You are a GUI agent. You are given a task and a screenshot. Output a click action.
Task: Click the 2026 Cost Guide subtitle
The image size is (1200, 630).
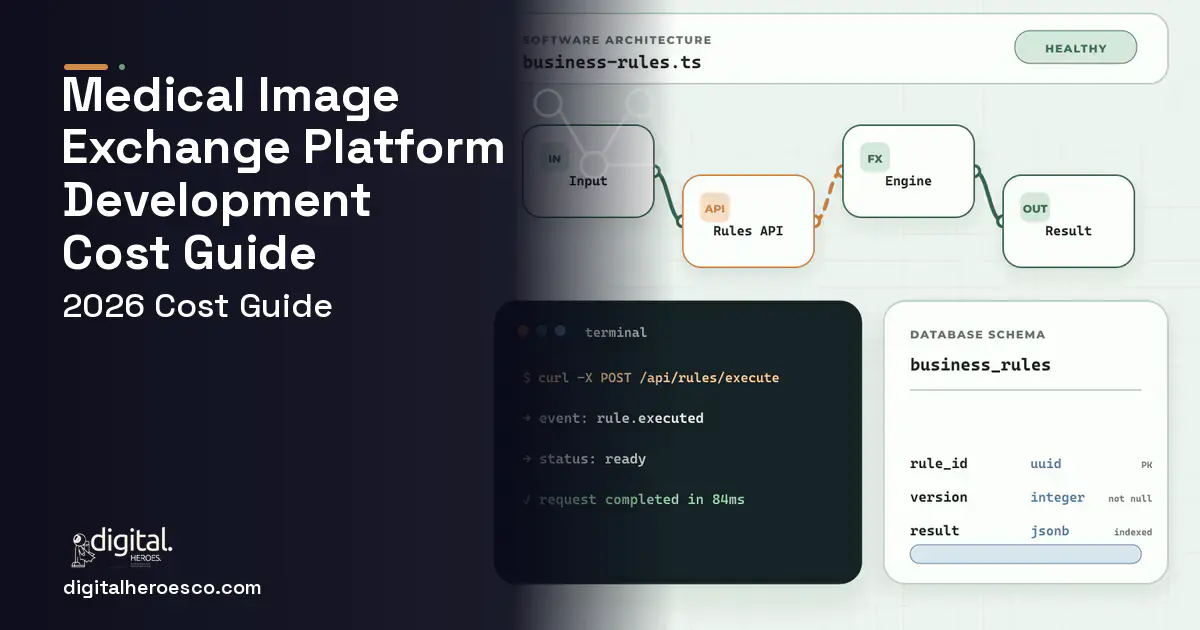(197, 306)
